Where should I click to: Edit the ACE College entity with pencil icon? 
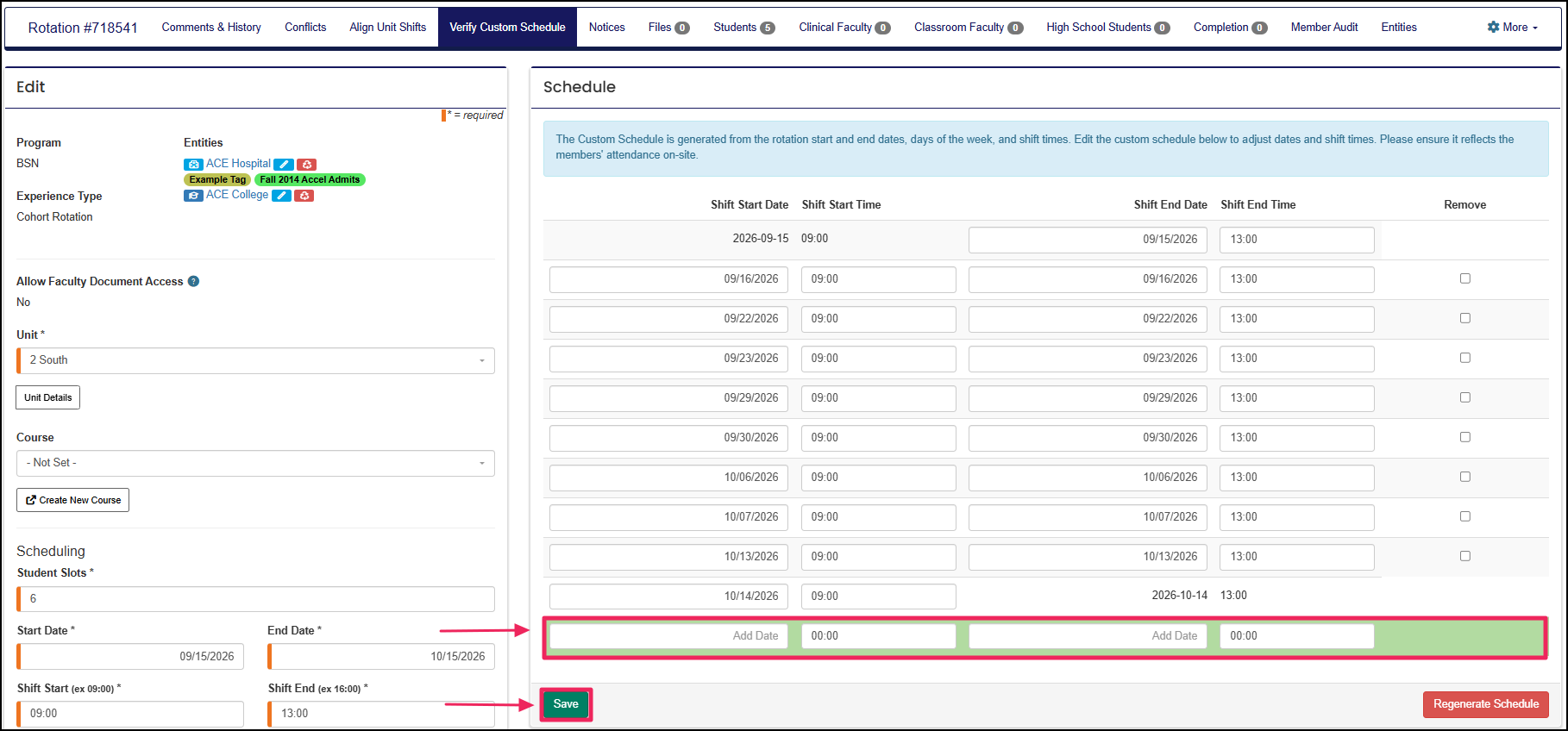pos(281,196)
